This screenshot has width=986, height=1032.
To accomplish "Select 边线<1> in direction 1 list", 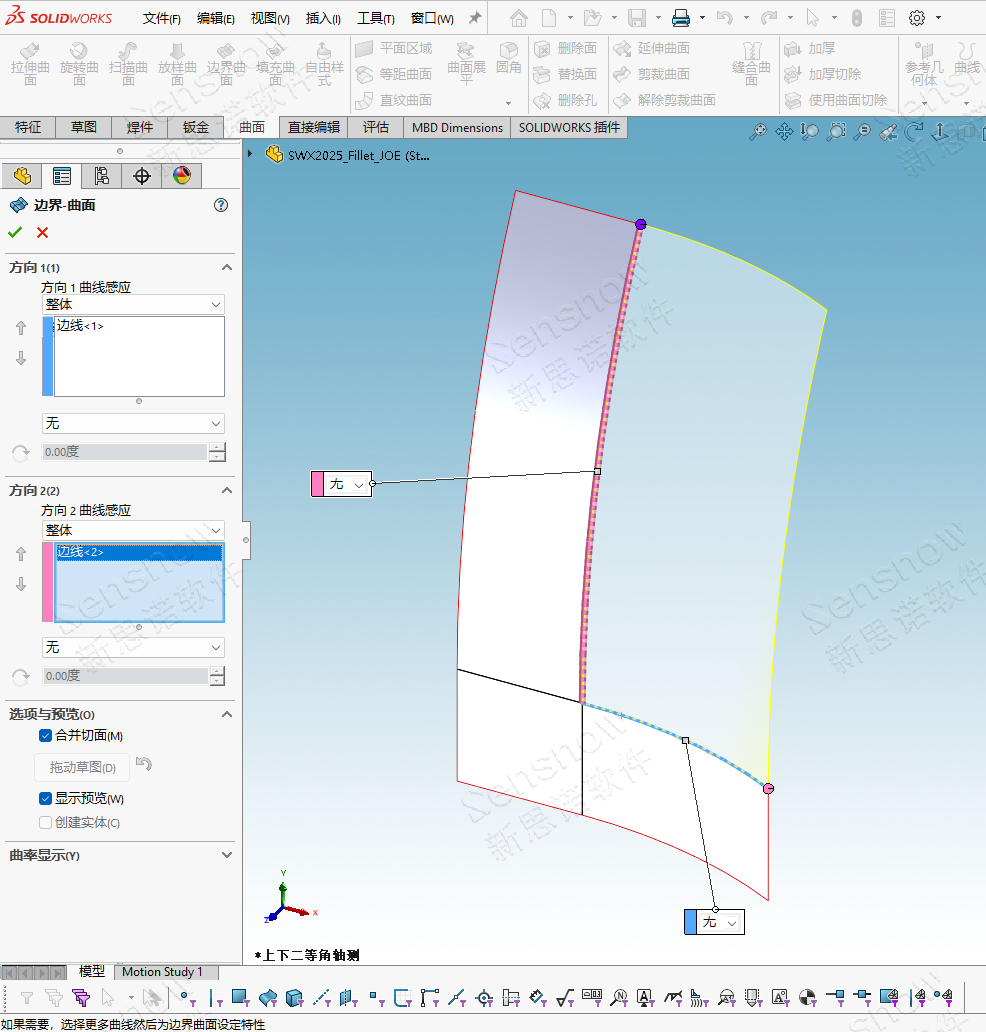I will (x=80, y=326).
